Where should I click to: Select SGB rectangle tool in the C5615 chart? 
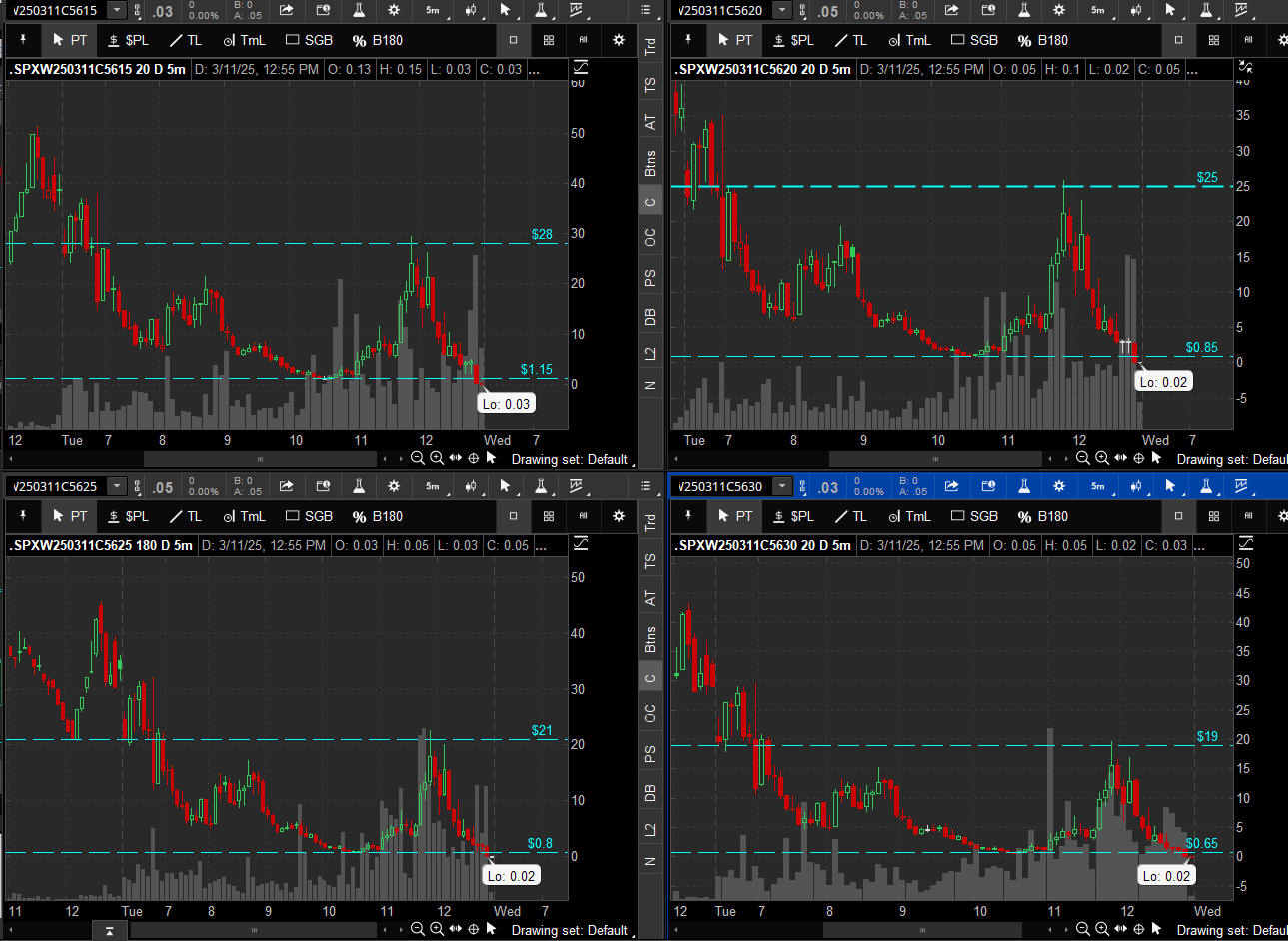point(309,40)
